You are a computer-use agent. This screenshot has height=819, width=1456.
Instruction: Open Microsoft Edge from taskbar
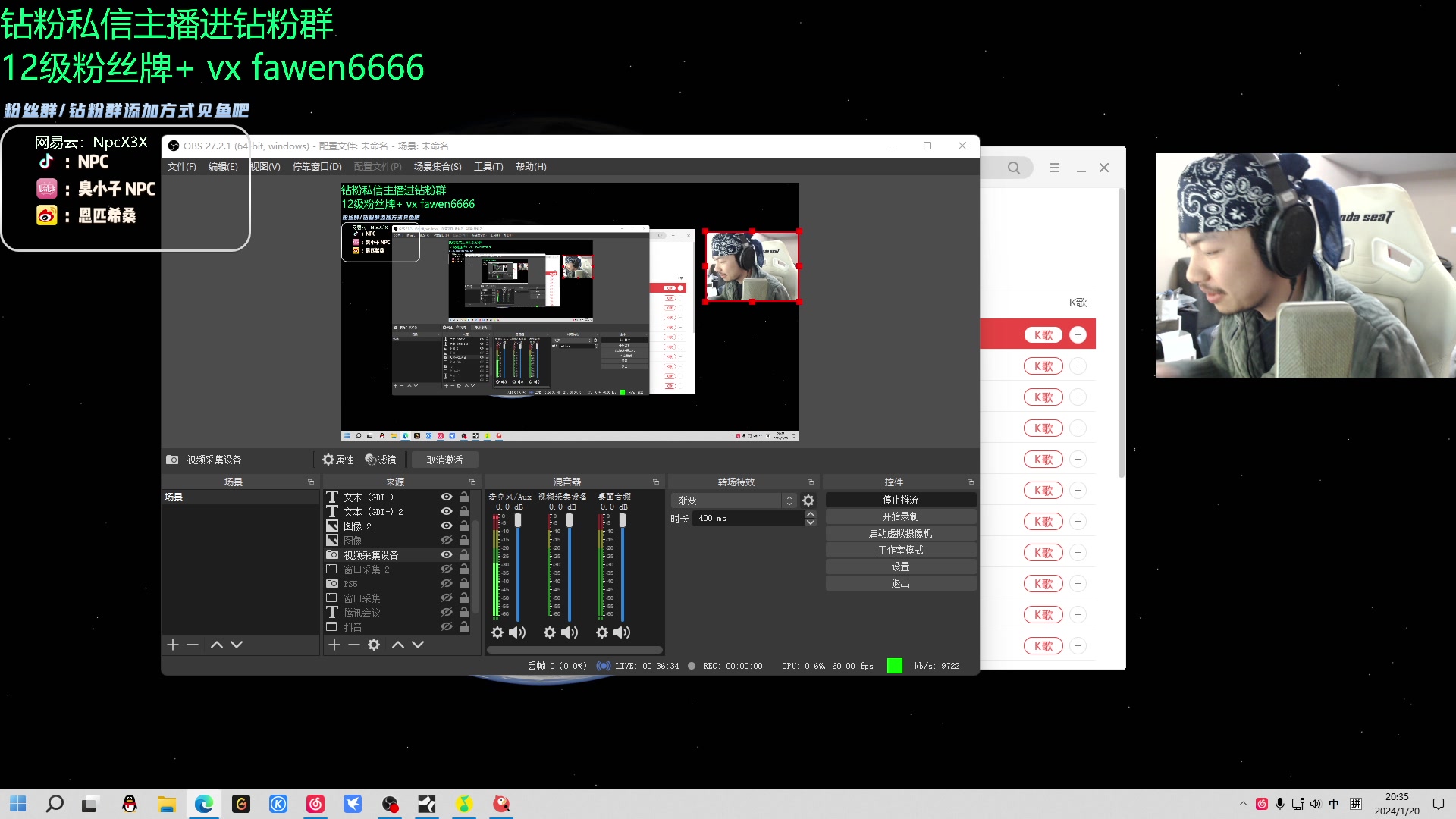pyautogui.click(x=204, y=804)
